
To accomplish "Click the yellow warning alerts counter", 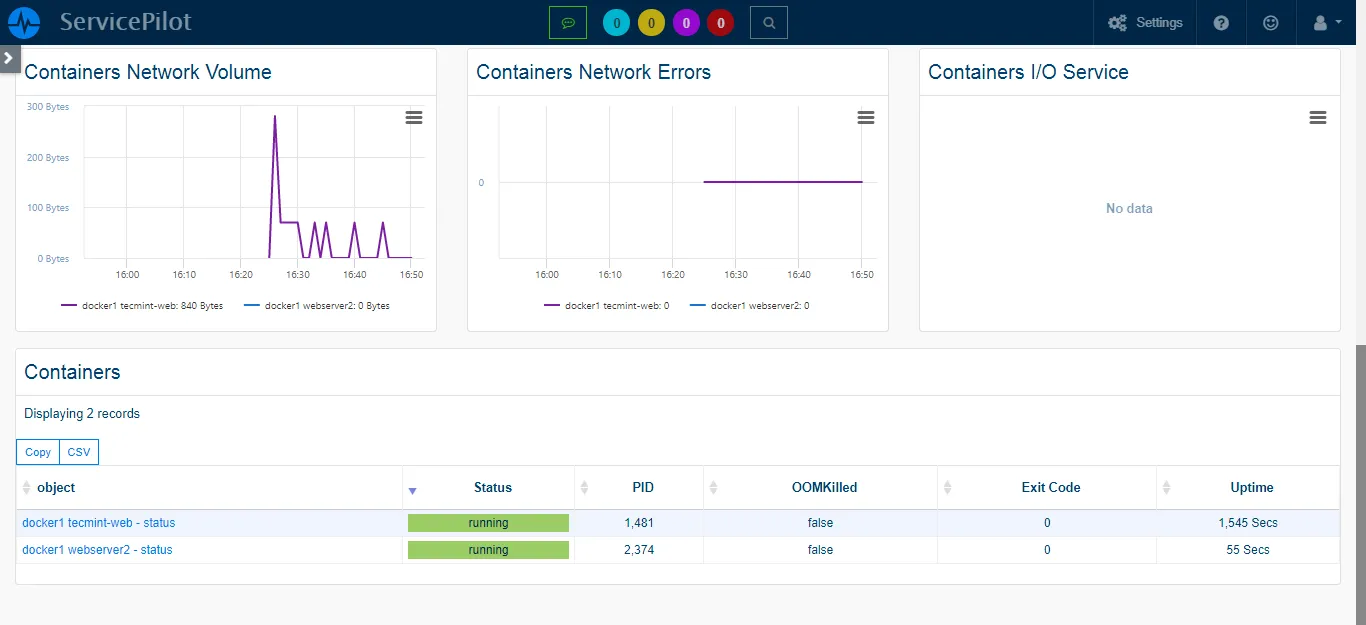I will [x=651, y=22].
